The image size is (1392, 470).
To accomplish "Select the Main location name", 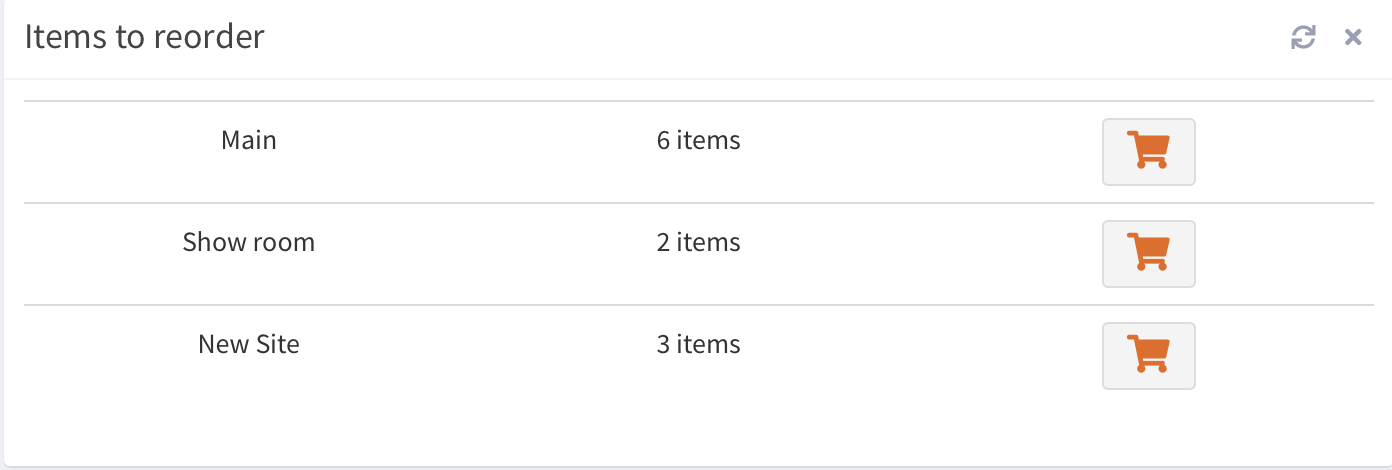I will [249, 141].
